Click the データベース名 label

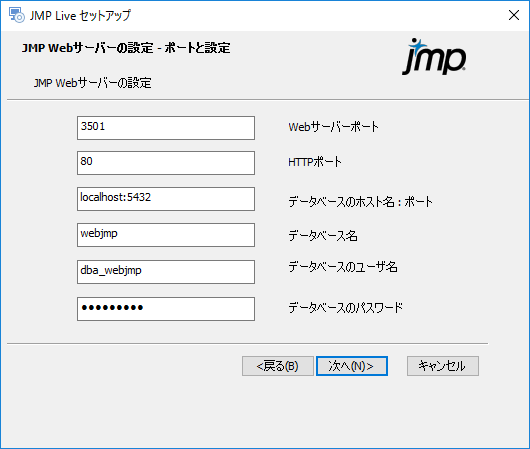point(323,236)
